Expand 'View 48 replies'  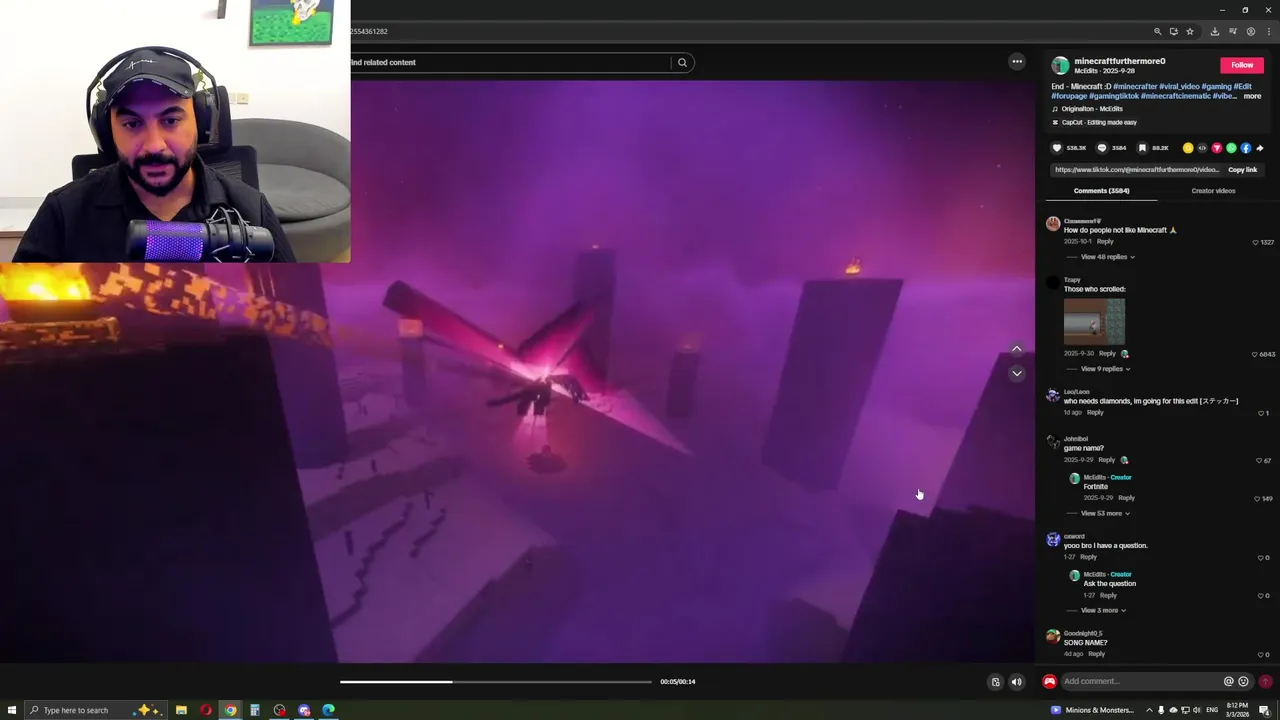(x=1107, y=257)
